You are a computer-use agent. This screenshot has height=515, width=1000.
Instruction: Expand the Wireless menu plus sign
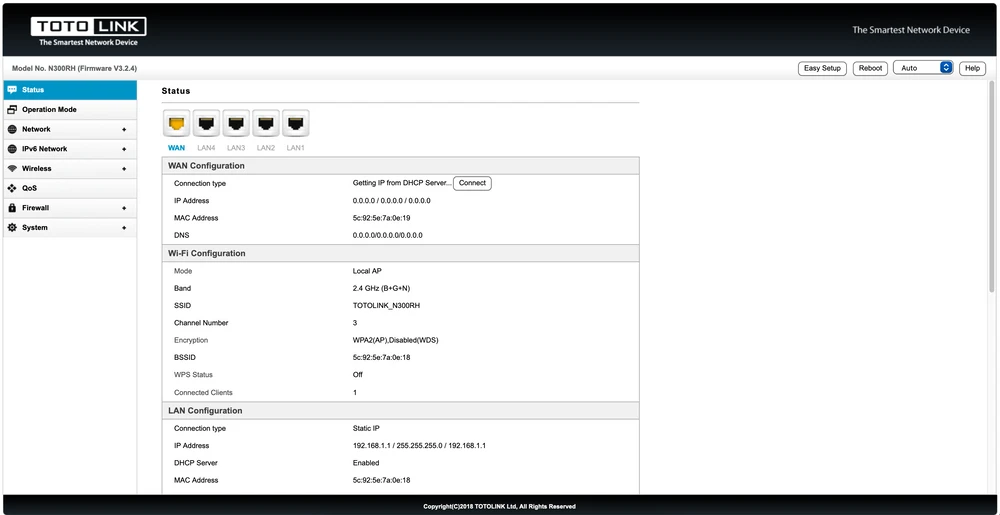(124, 169)
